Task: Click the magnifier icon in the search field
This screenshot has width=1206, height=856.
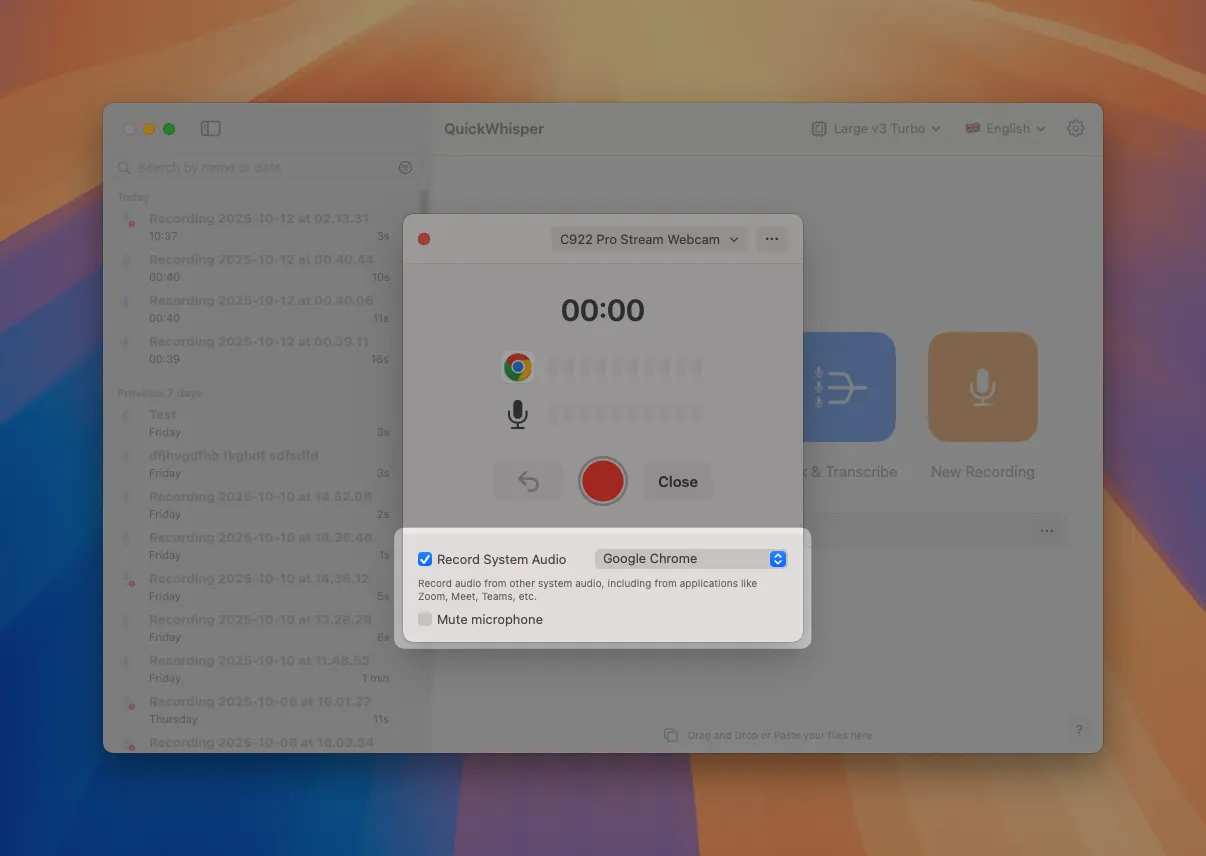Action: pyautogui.click(x=125, y=168)
